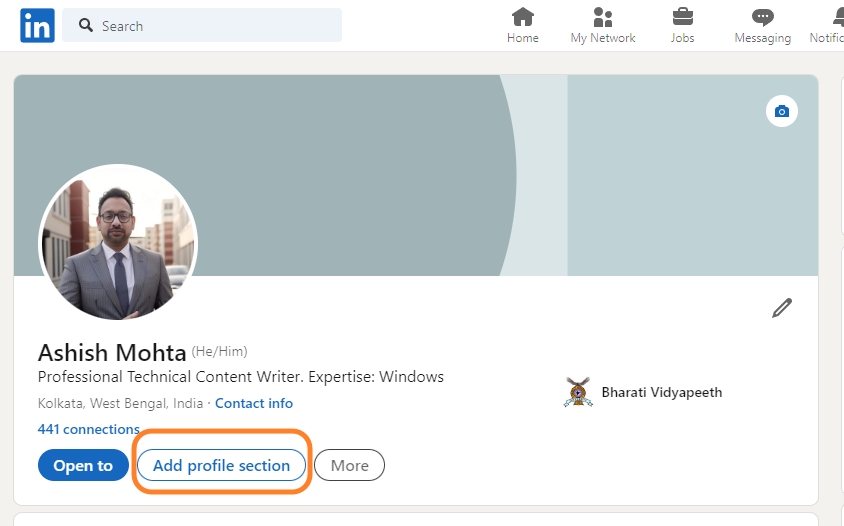This screenshot has width=844, height=526.
Task: Click the location text Kolkata, West Bengal, India
Action: (x=121, y=403)
